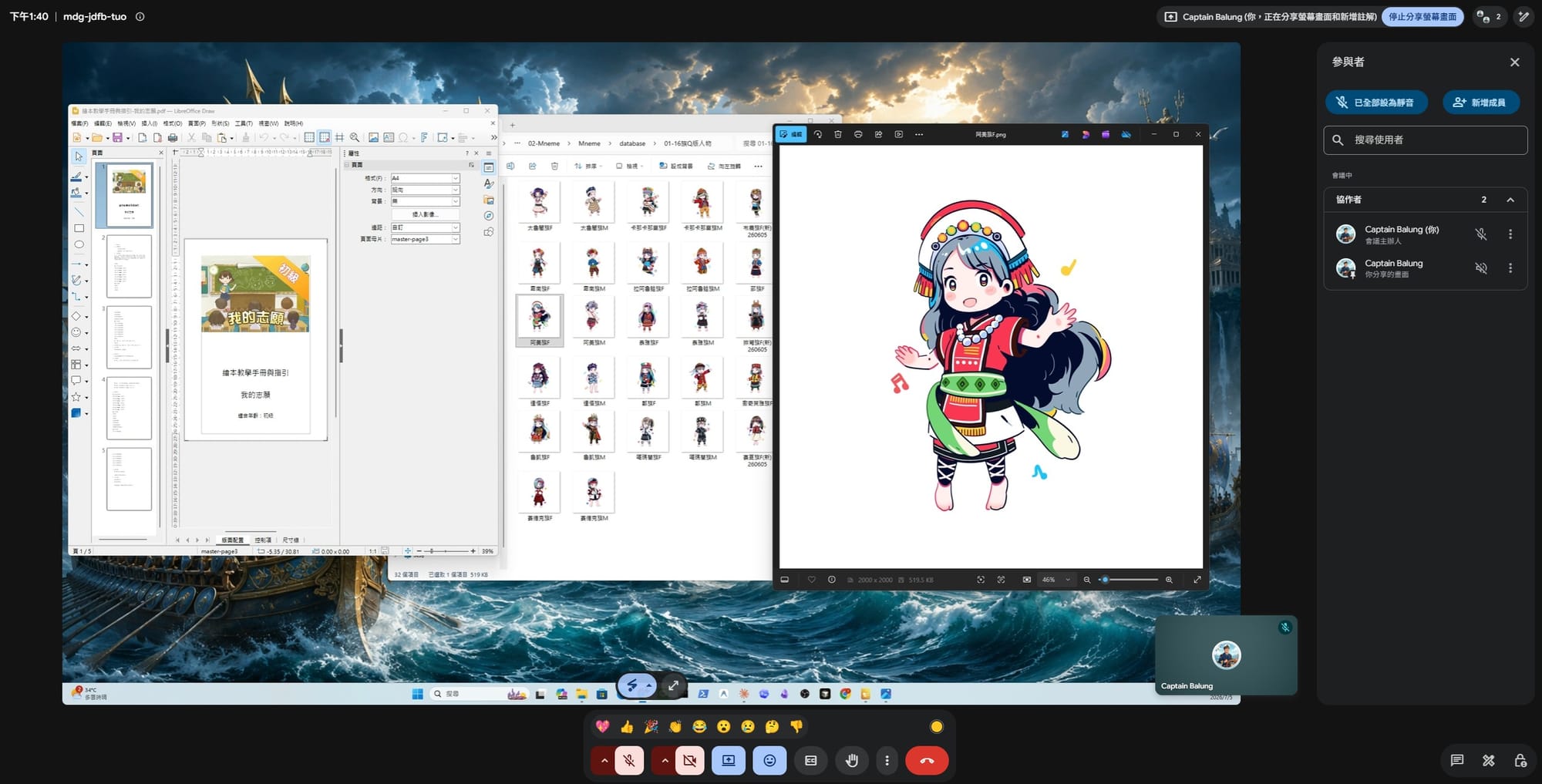Image resolution: width=1542 pixels, height=784 pixels.
Task: Click the 新增成員 add people button
Action: point(1480,103)
